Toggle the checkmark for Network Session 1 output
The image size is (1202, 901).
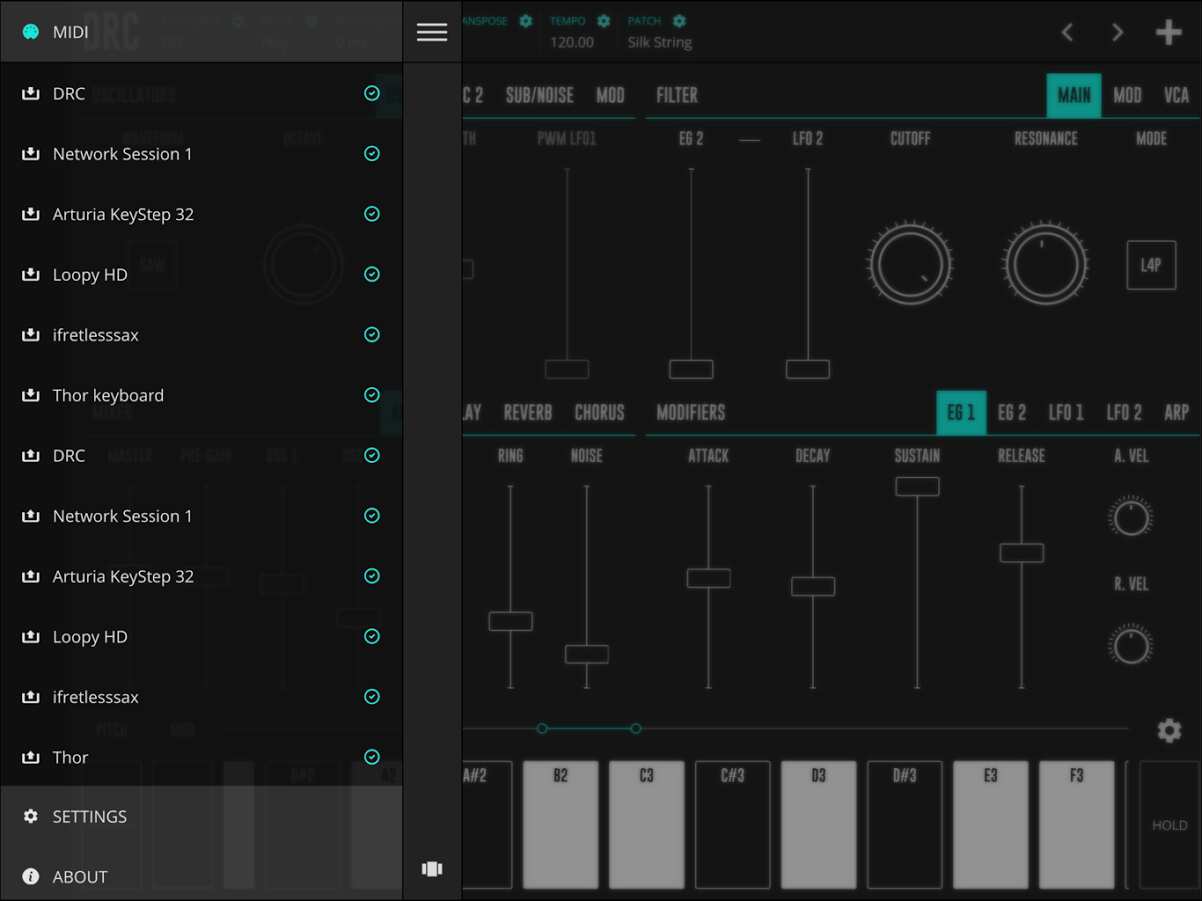(x=372, y=515)
